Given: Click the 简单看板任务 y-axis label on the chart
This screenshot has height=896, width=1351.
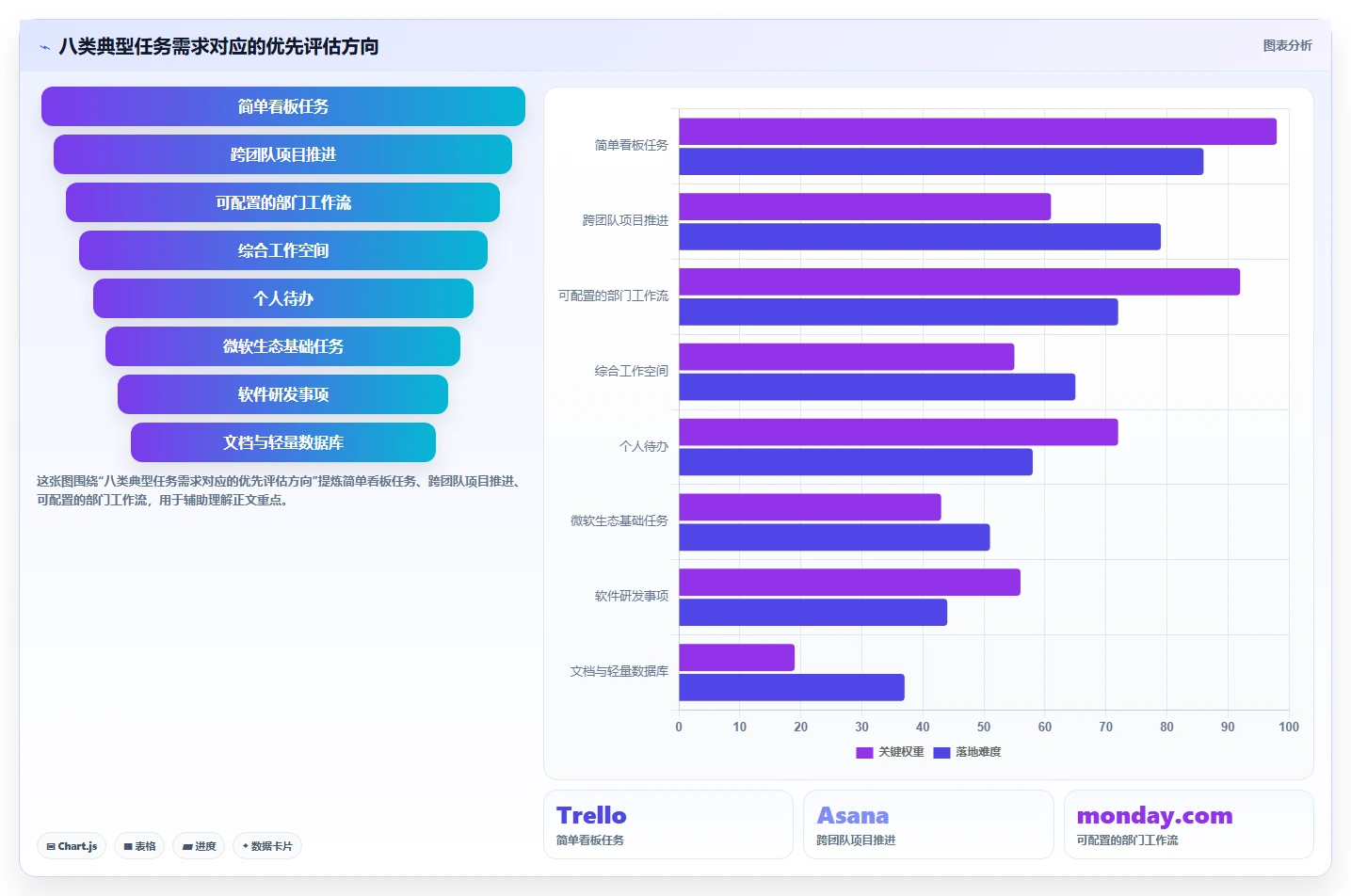Looking at the screenshot, I should 631,145.
